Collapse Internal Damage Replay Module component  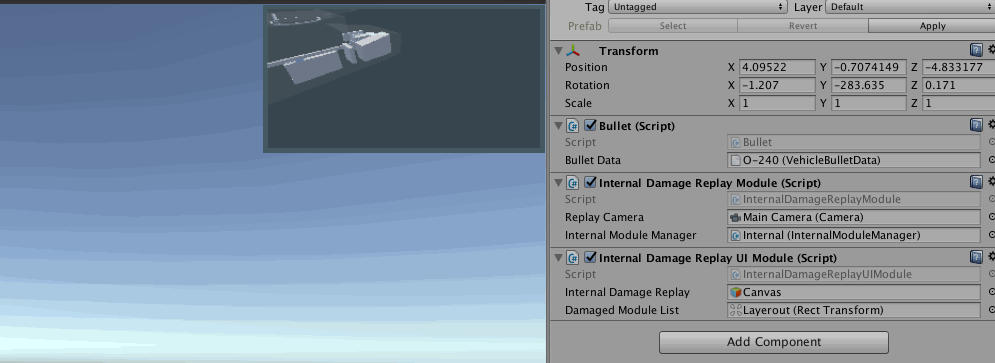coord(558,183)
